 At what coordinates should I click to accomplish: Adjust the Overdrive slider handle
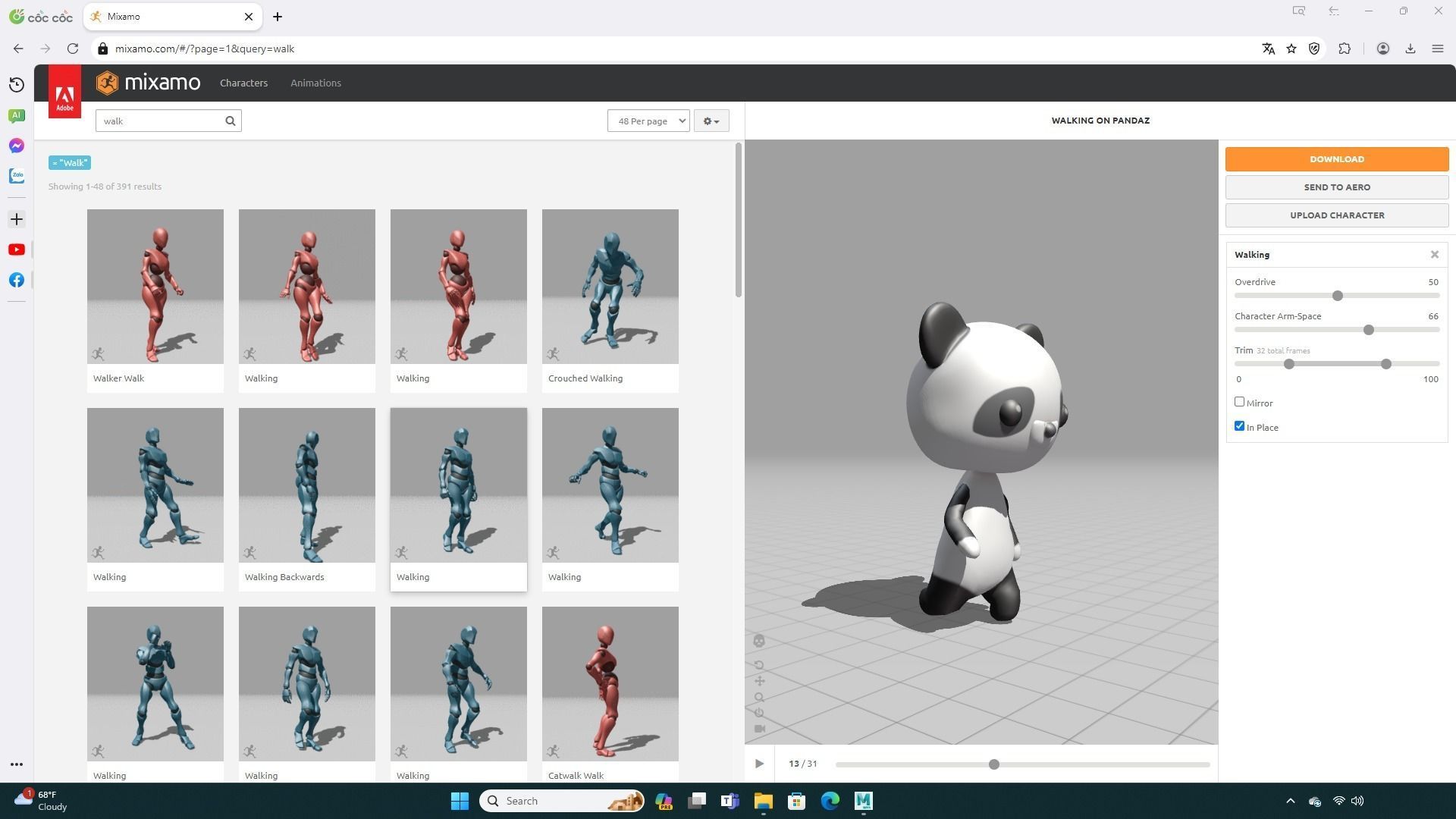pos(1338,296)
